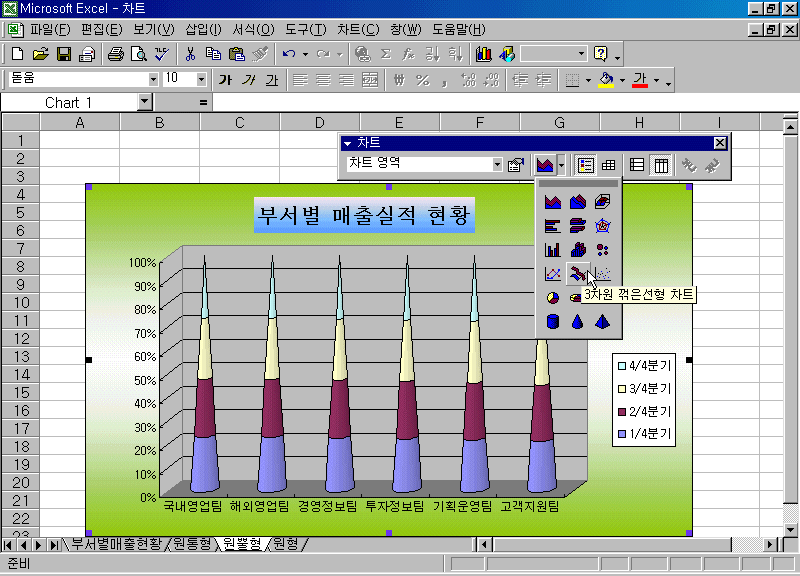Switch to the 원통형 sheet tab

[x=191, y=544]
